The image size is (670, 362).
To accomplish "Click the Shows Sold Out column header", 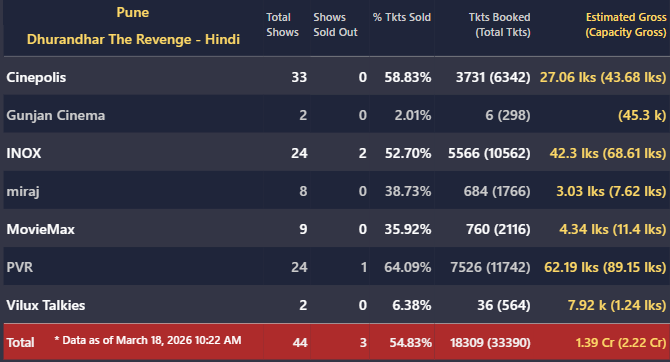I will pyautogui.click(x=335, y=25).
